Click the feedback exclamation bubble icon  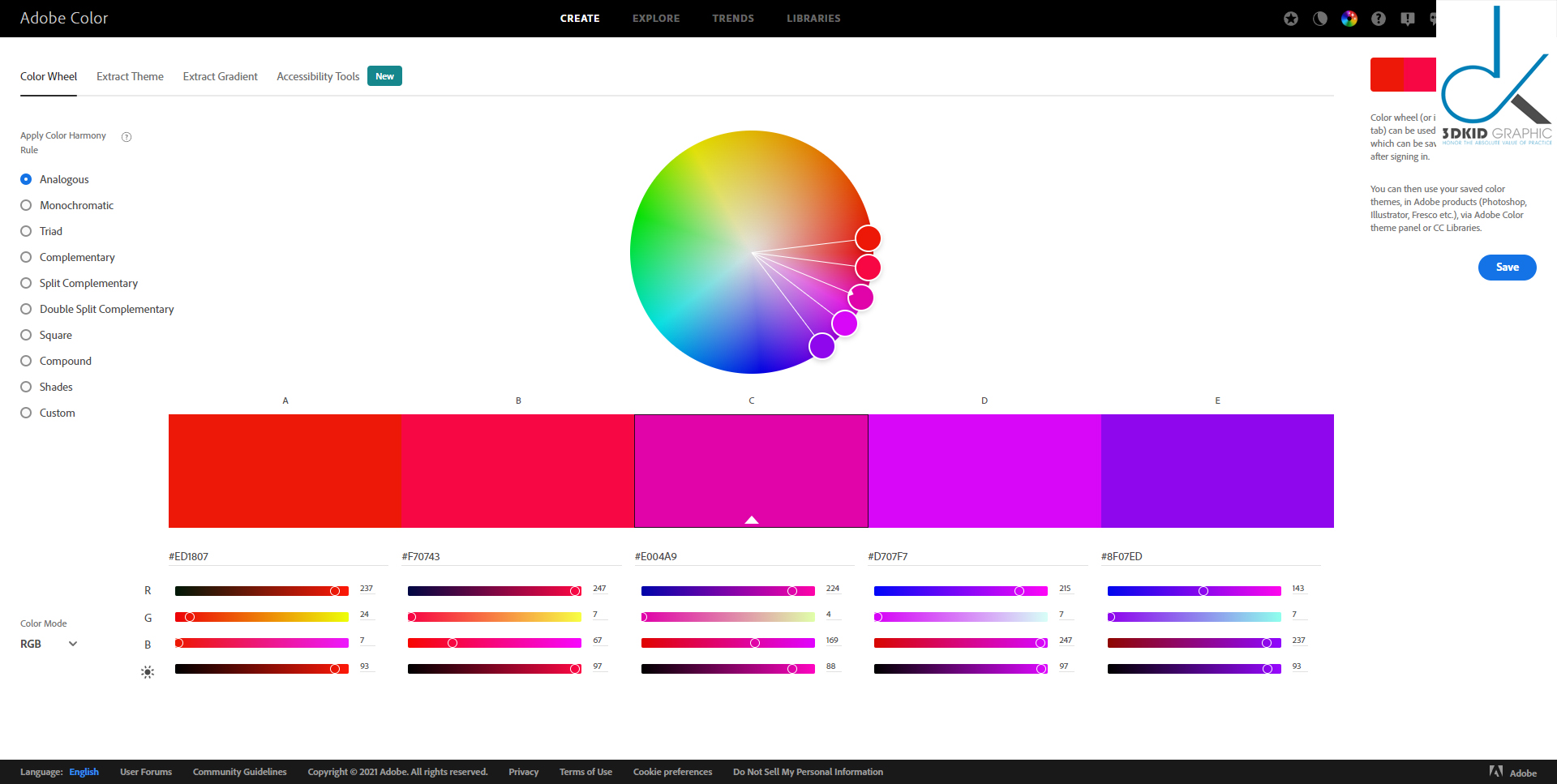tap(1408, 19)
